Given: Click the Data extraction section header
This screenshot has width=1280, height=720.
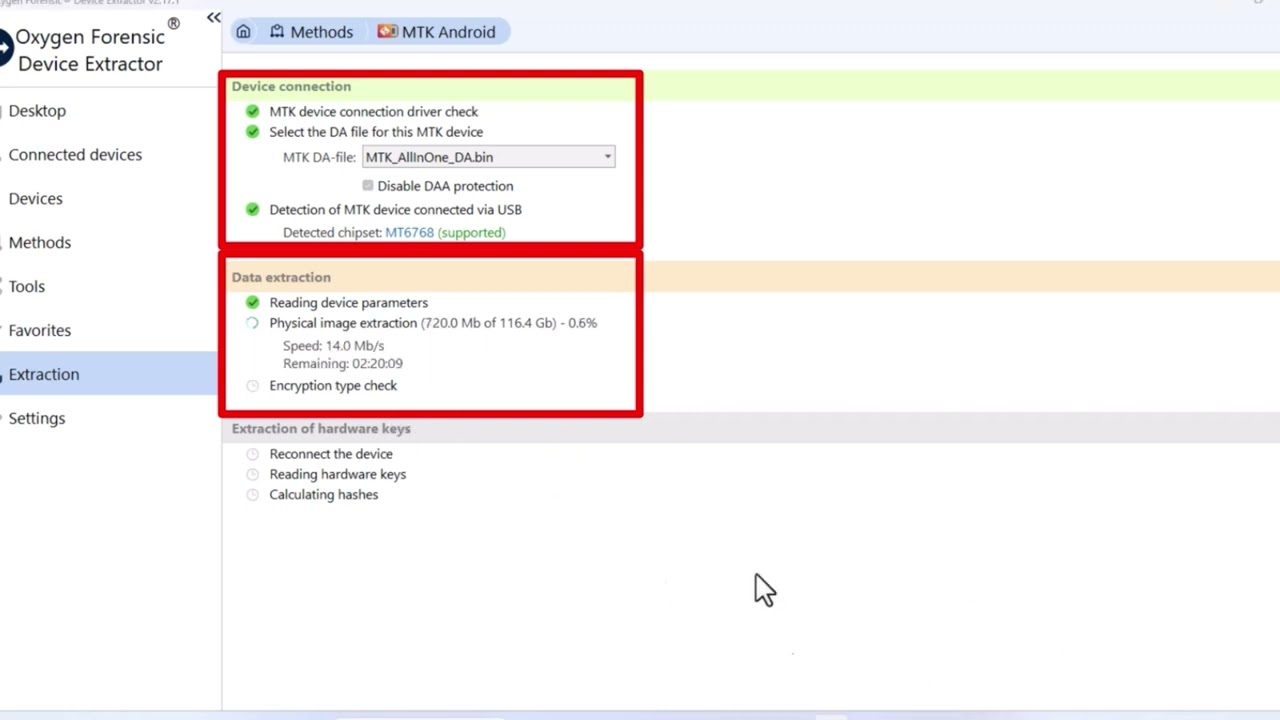Looking at the screenshot, I should (281, 277).
